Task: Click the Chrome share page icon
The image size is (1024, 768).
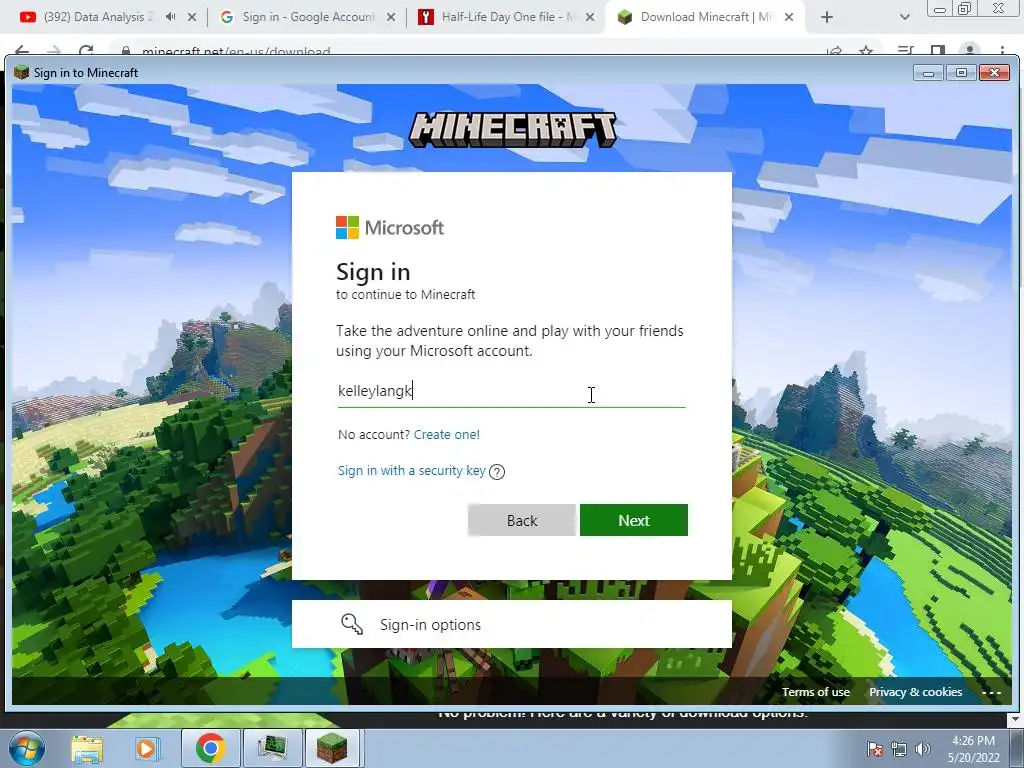Action: pos(834,51)
